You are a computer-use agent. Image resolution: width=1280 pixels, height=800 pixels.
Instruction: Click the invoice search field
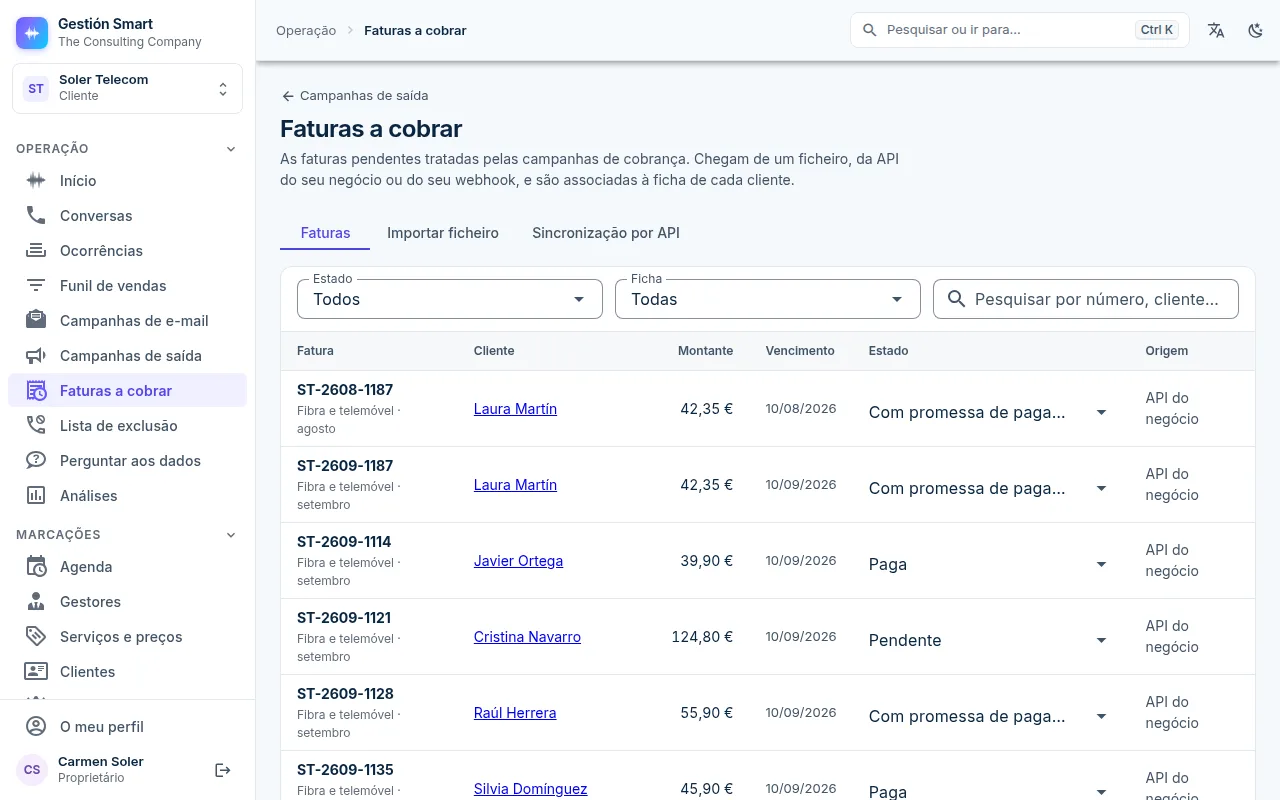(1086, 299)
